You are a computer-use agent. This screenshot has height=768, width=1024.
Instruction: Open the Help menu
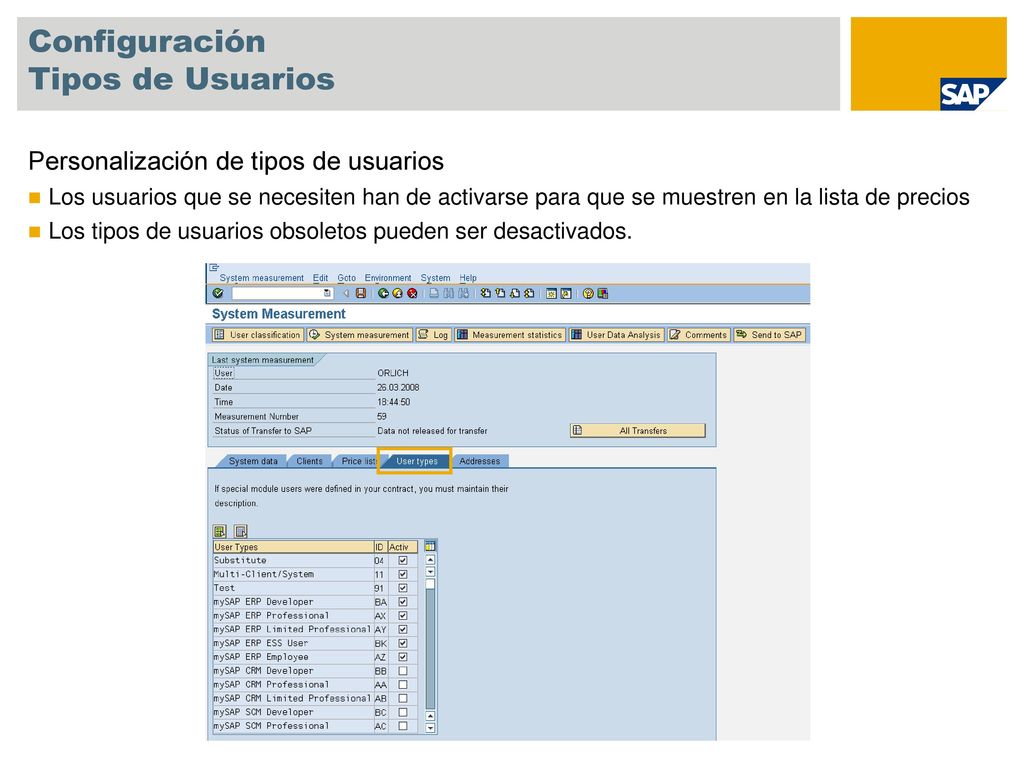468,278
